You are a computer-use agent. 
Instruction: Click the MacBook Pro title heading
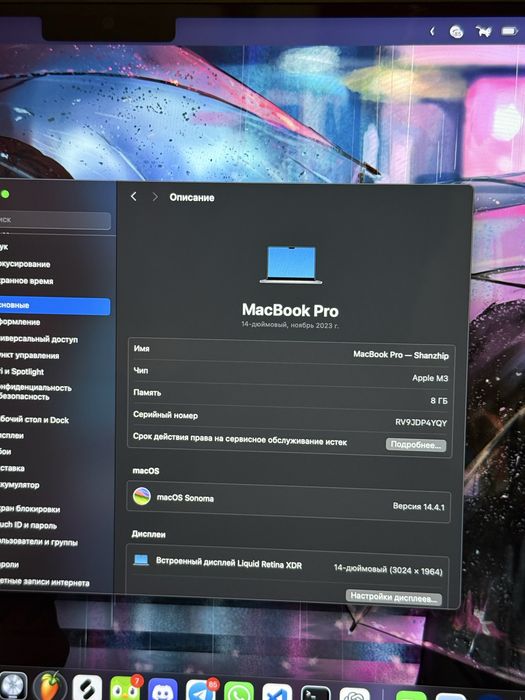click(290, 310)
